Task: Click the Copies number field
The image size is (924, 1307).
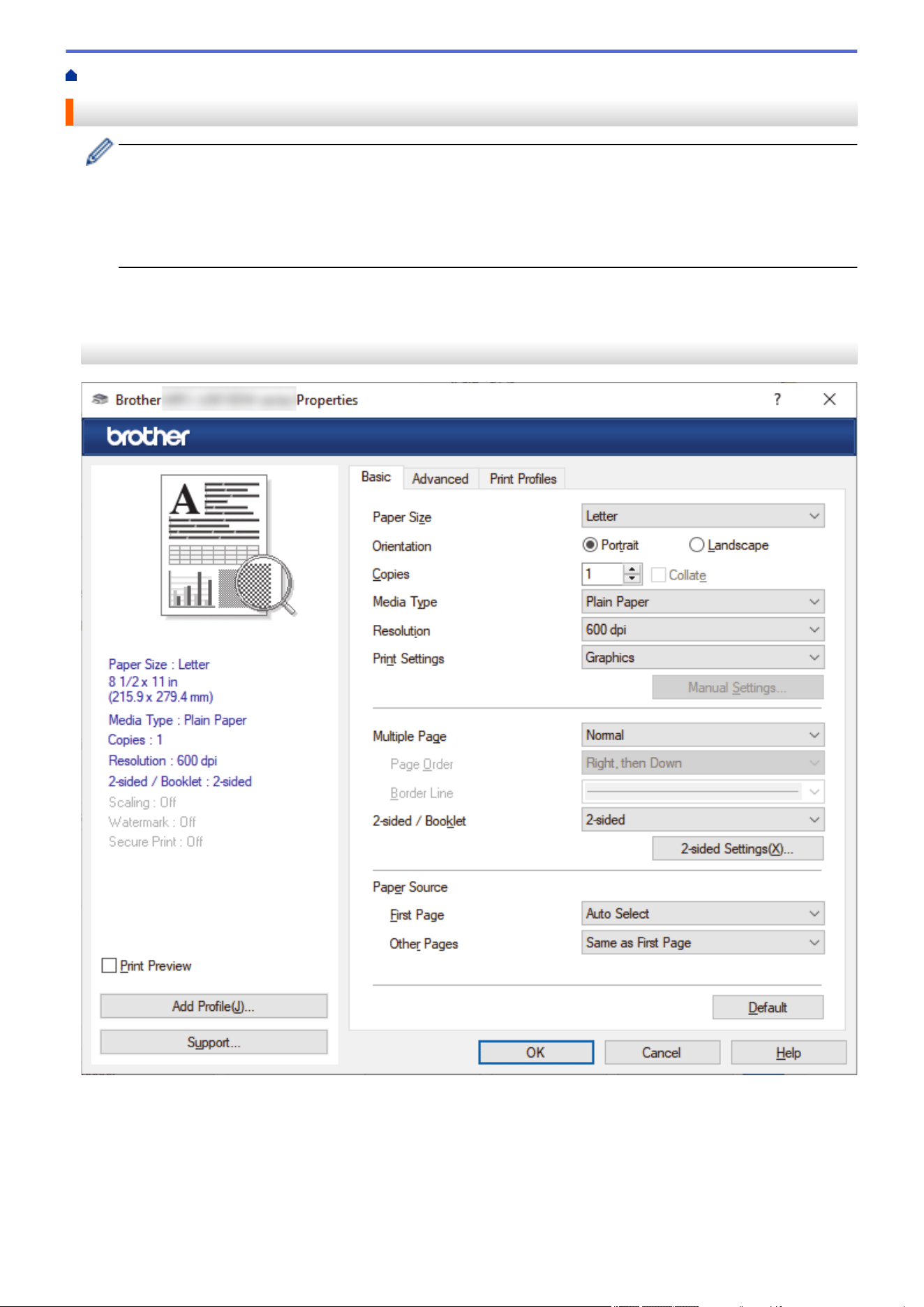Action: tap(602, 574)
